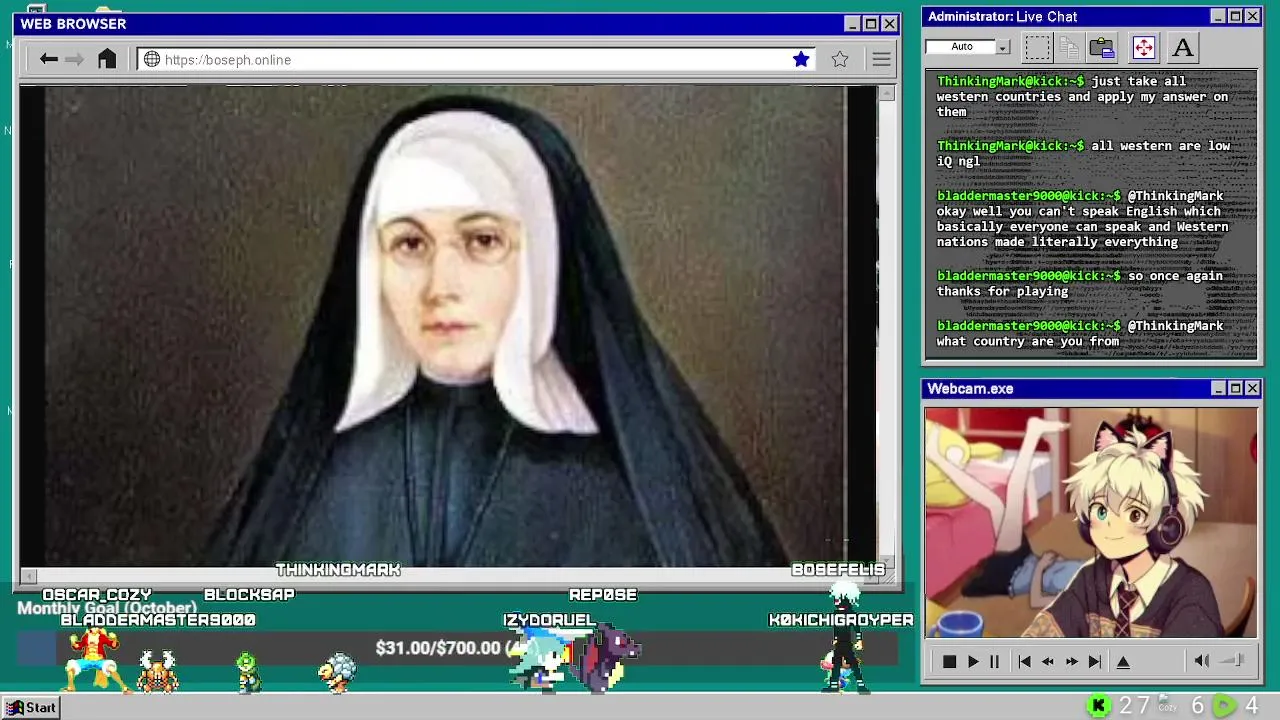1280x720 pixels.
Task: Click the red four-arrow move icon
Action: pyautogui.click(x=1143, y=47)
